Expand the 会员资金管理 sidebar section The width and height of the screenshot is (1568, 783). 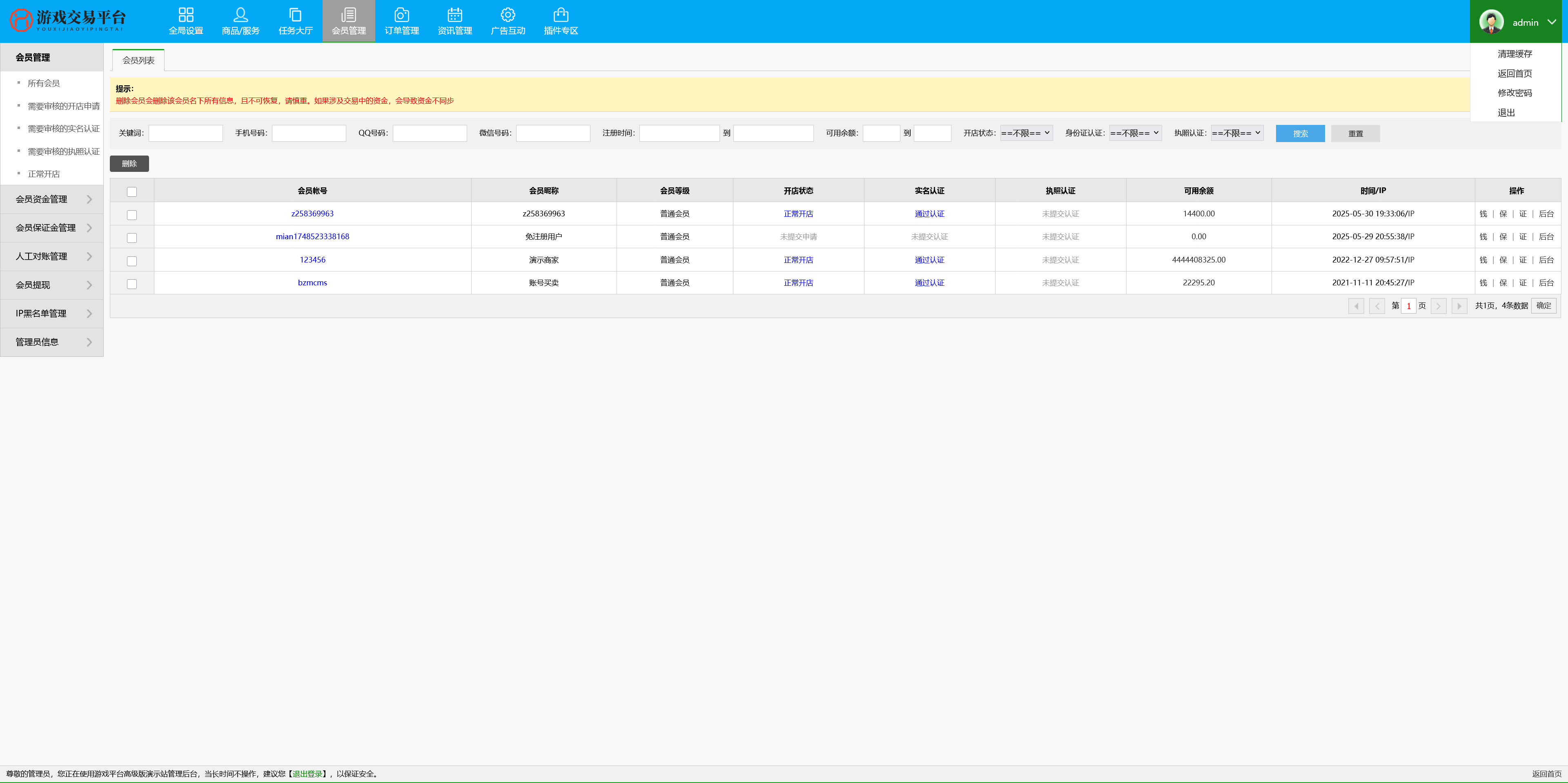click(52, 199)
